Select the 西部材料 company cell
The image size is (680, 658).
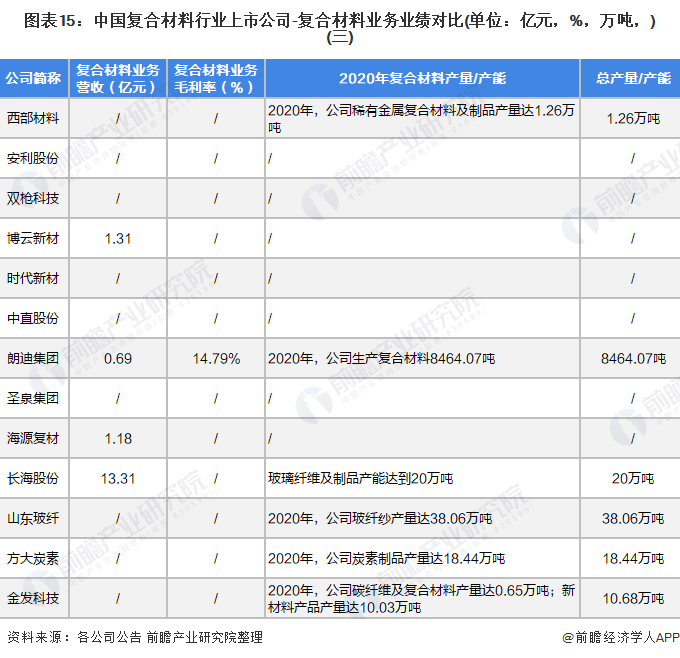(33, 118)
